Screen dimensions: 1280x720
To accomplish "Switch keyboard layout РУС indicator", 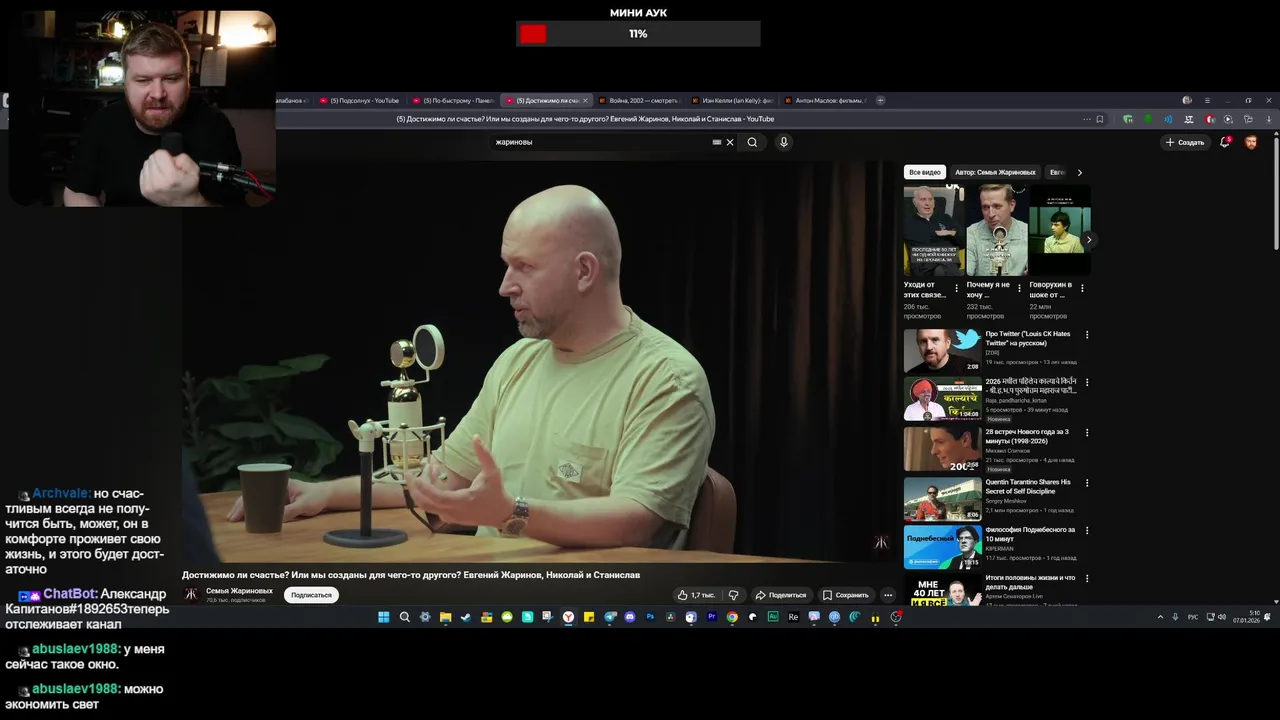I will tap(1192, 617).
